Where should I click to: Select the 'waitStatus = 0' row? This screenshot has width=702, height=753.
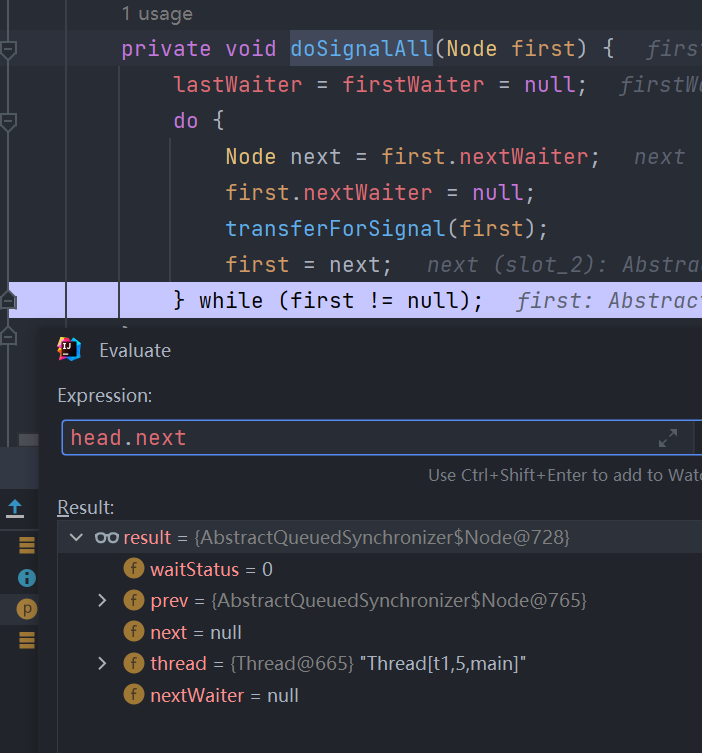coord(211,569)
